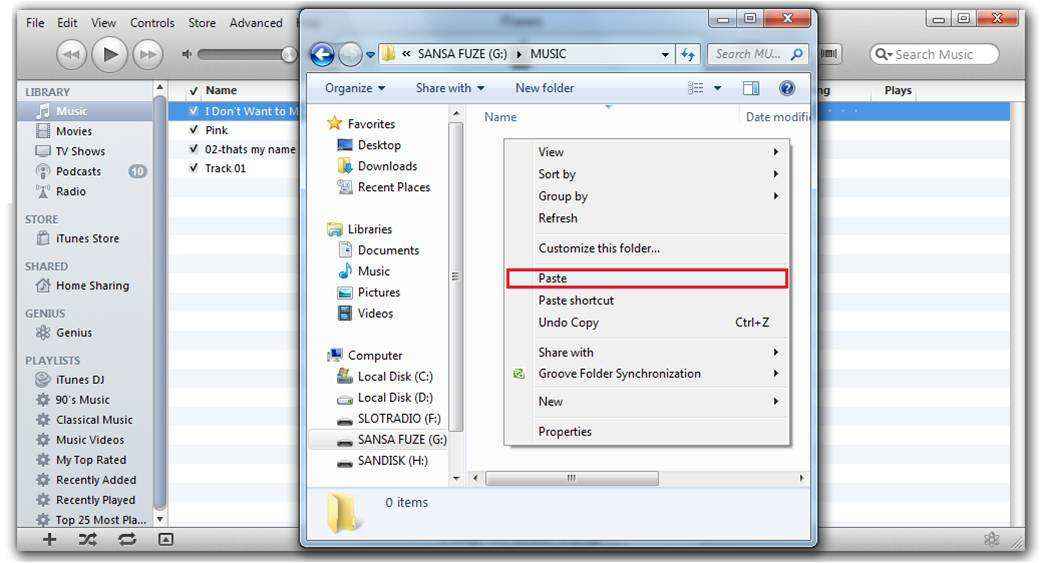This screenshot has width=1040, height=563.
Task: Expand the View submenu
Action: [x=647, y=152]
